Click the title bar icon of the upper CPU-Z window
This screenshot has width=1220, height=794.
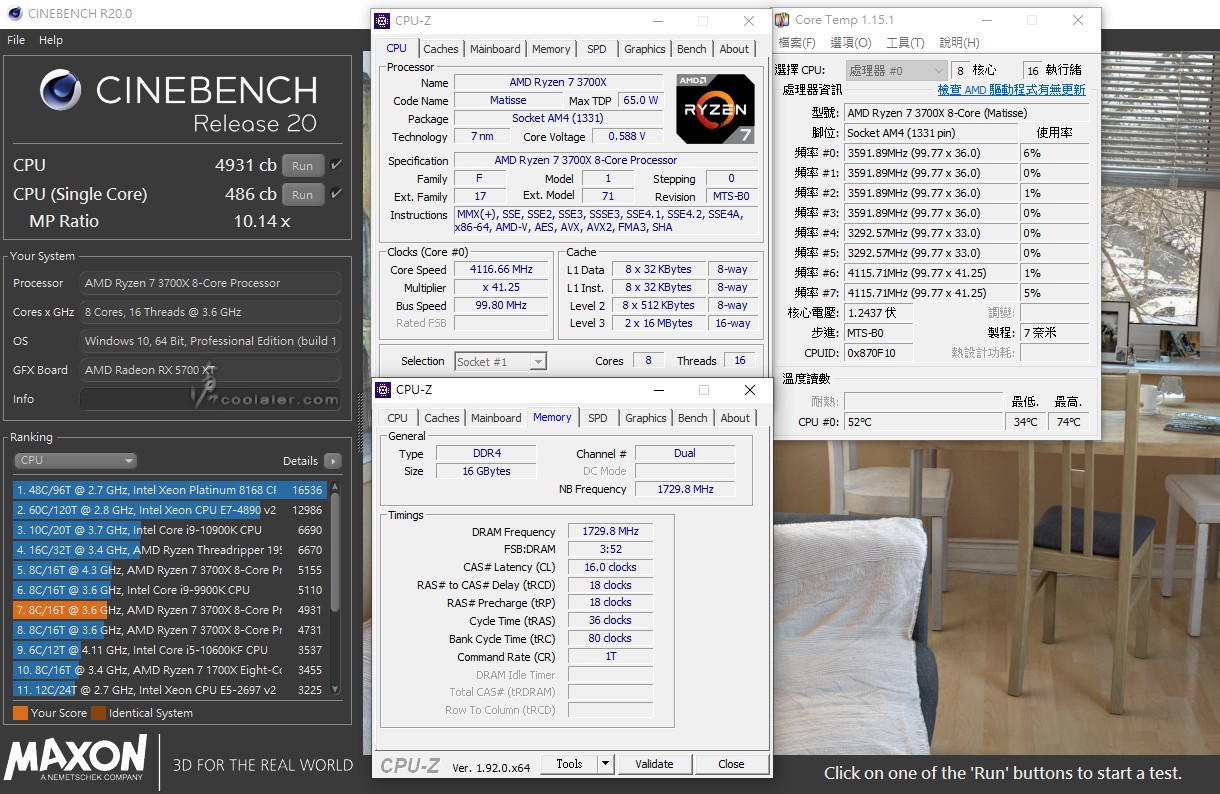(383, 20)
